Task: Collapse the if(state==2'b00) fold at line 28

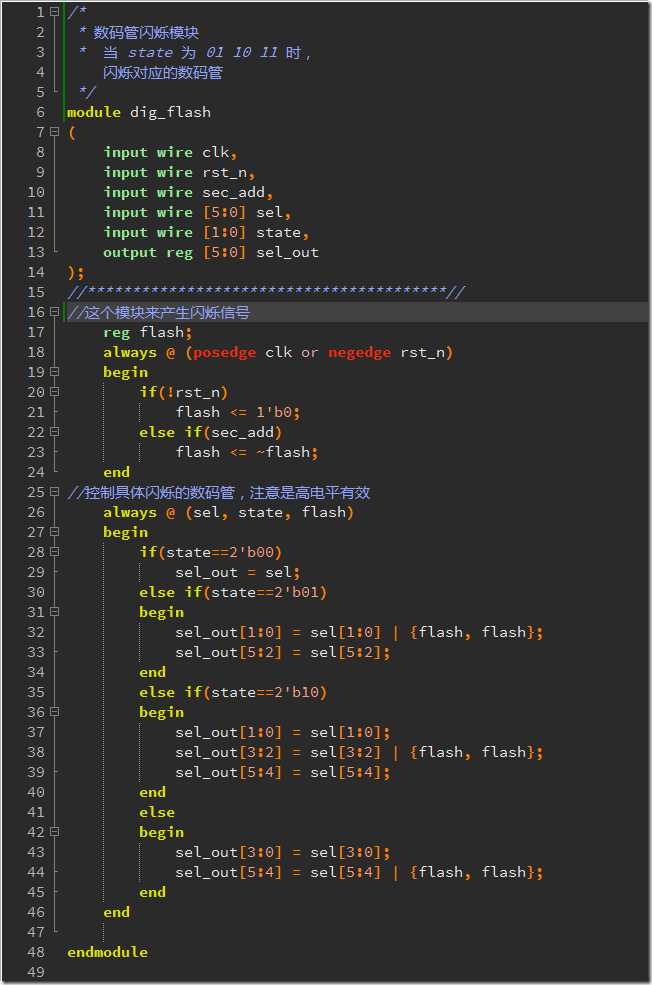Action: point(55,552)
